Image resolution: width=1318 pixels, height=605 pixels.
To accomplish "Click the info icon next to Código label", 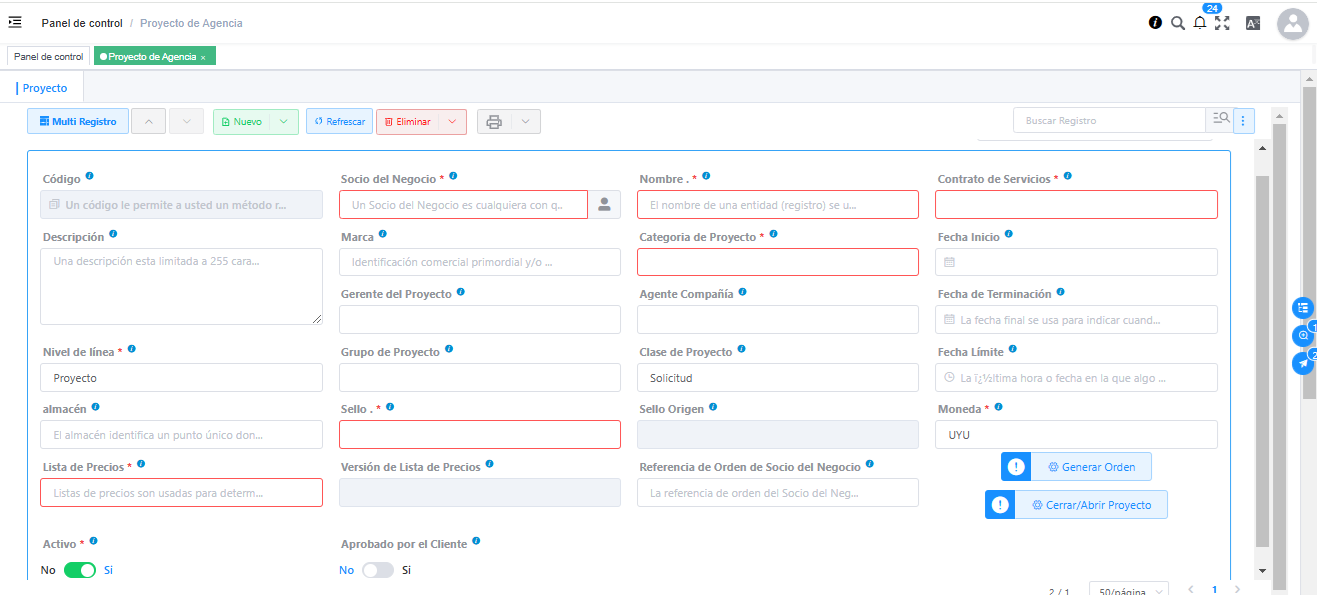I will 90,177.
